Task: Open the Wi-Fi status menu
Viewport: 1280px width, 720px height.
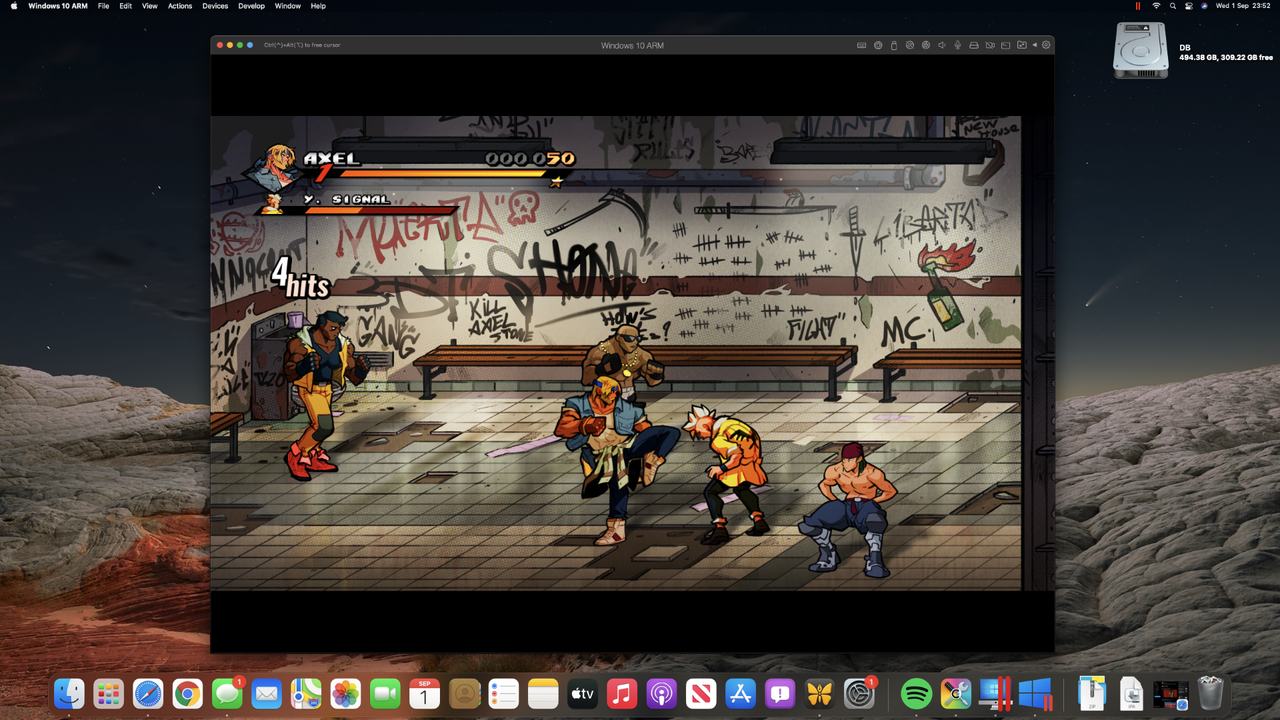Action: click(x=1156, y=6)
